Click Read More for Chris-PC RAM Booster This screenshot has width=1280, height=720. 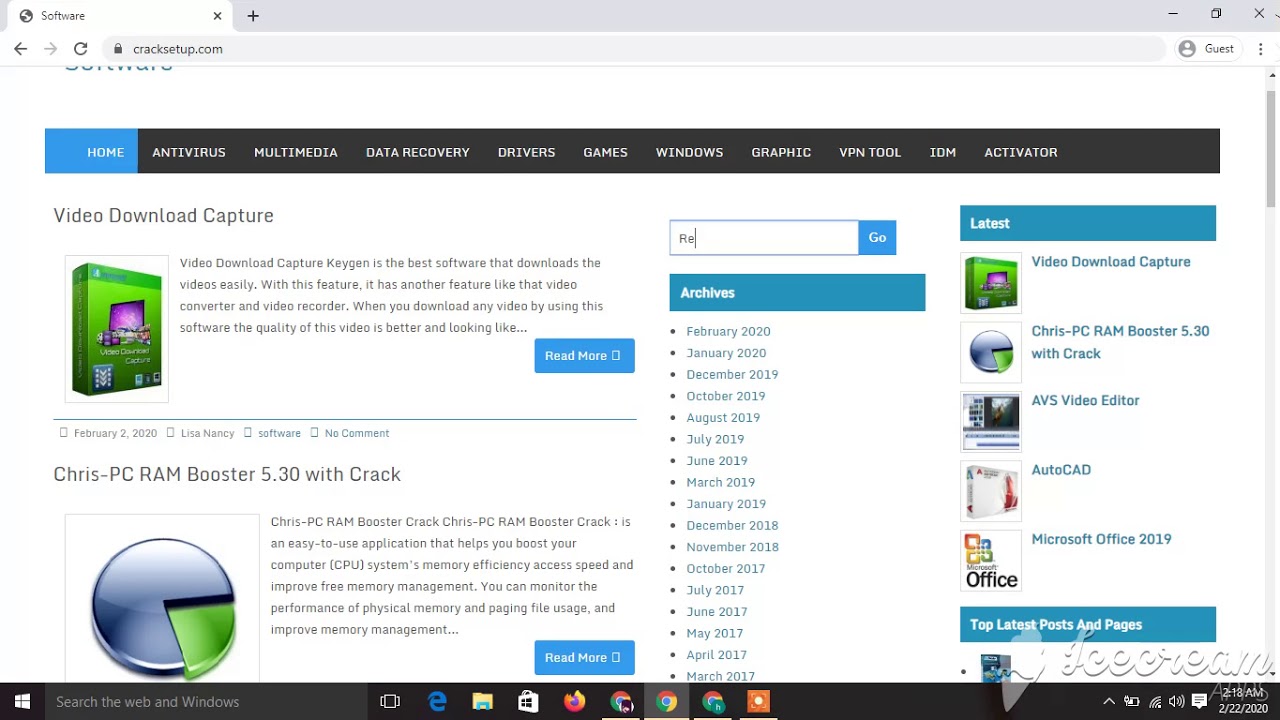coord(584,658)
